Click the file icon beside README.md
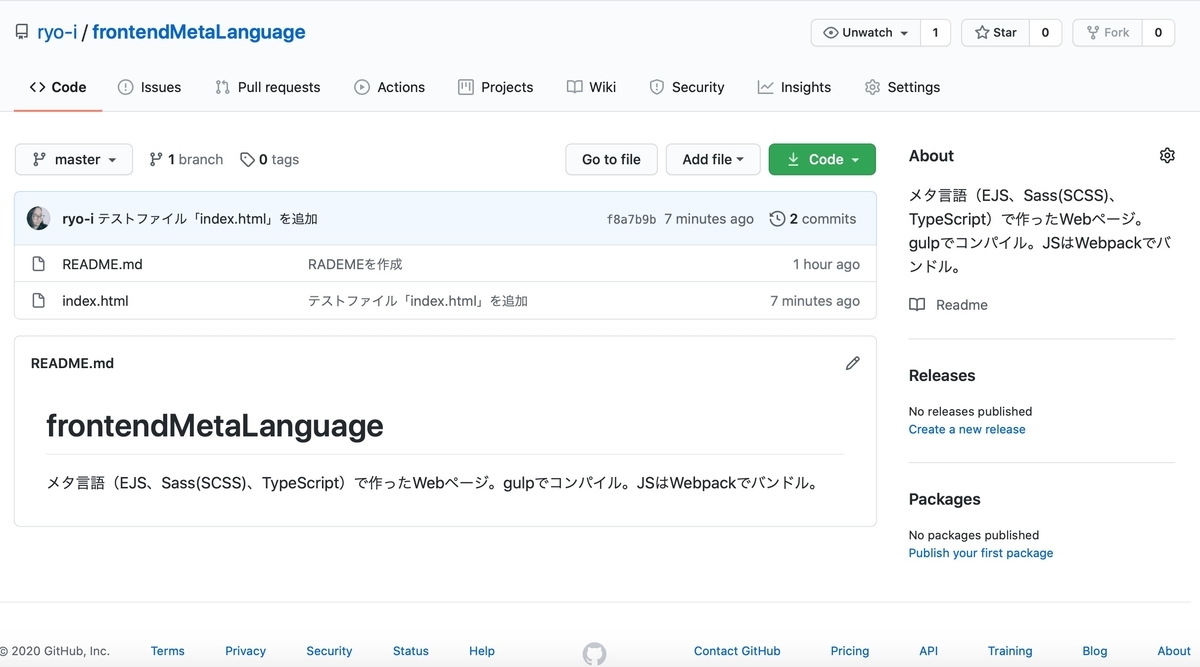 click(39, 264)
